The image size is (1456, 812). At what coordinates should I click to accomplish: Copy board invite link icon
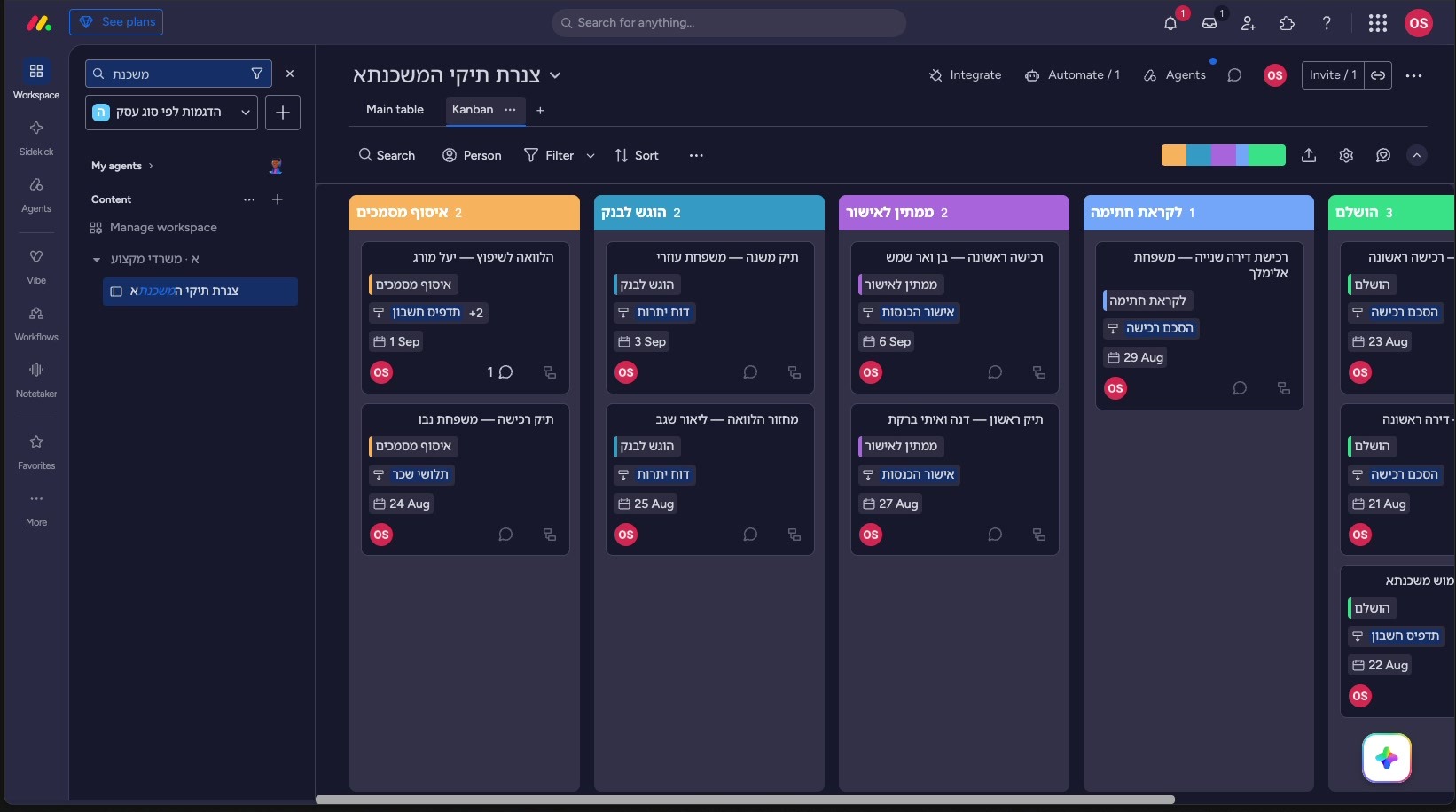point(1378,75)
